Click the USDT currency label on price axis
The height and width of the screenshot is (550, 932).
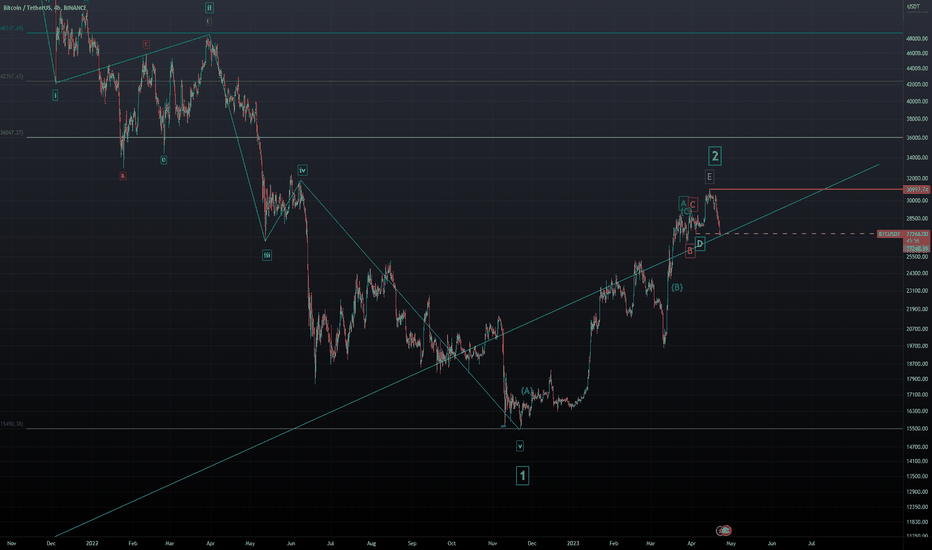(913, 7)
